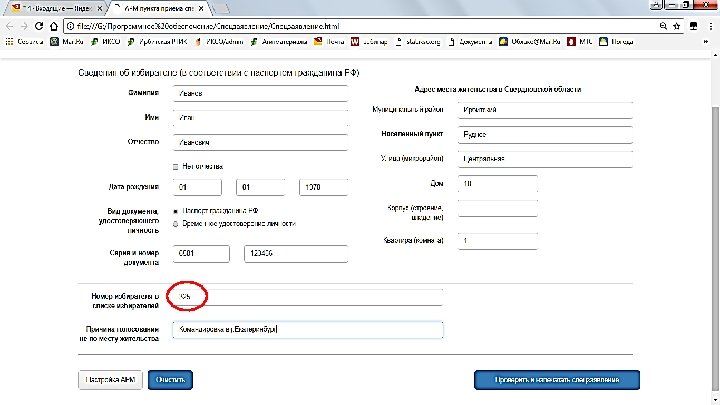Click the birth year field showing 1970
The image size is (720, 405).
click(x=323, y=187)
